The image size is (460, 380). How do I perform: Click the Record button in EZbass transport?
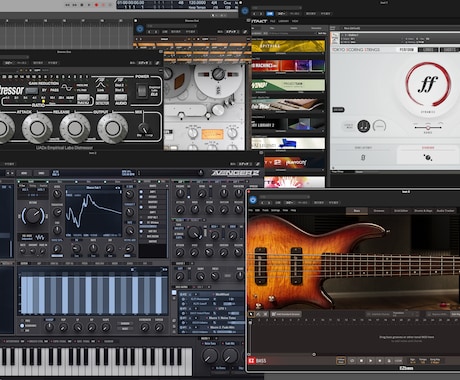(x=379, y=361)
